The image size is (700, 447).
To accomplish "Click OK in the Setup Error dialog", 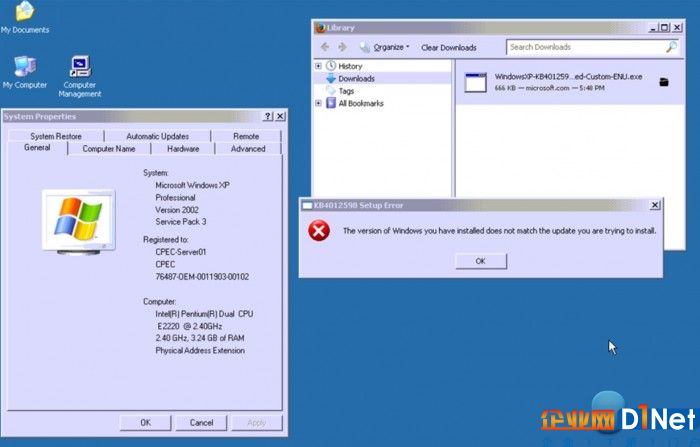I will [x=481, y=261].
